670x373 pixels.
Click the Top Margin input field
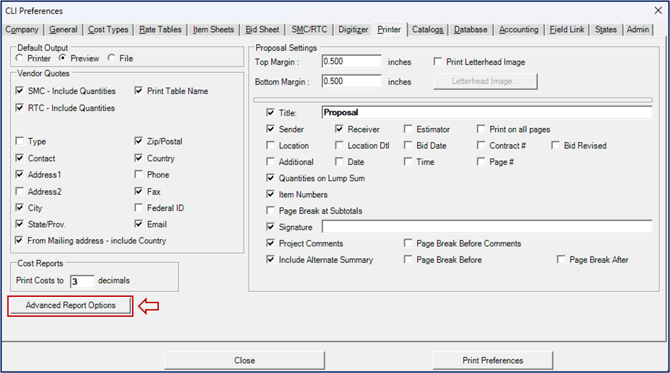click(351, 61)
